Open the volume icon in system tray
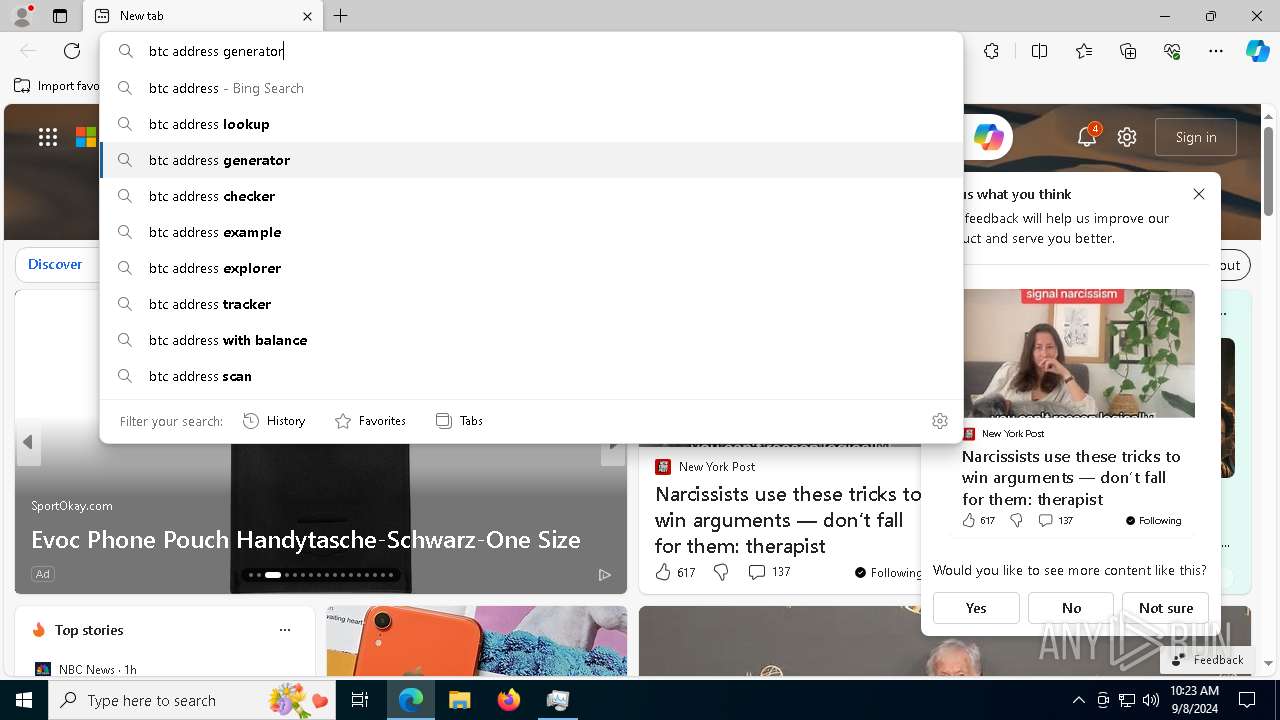 [1151, 700]
